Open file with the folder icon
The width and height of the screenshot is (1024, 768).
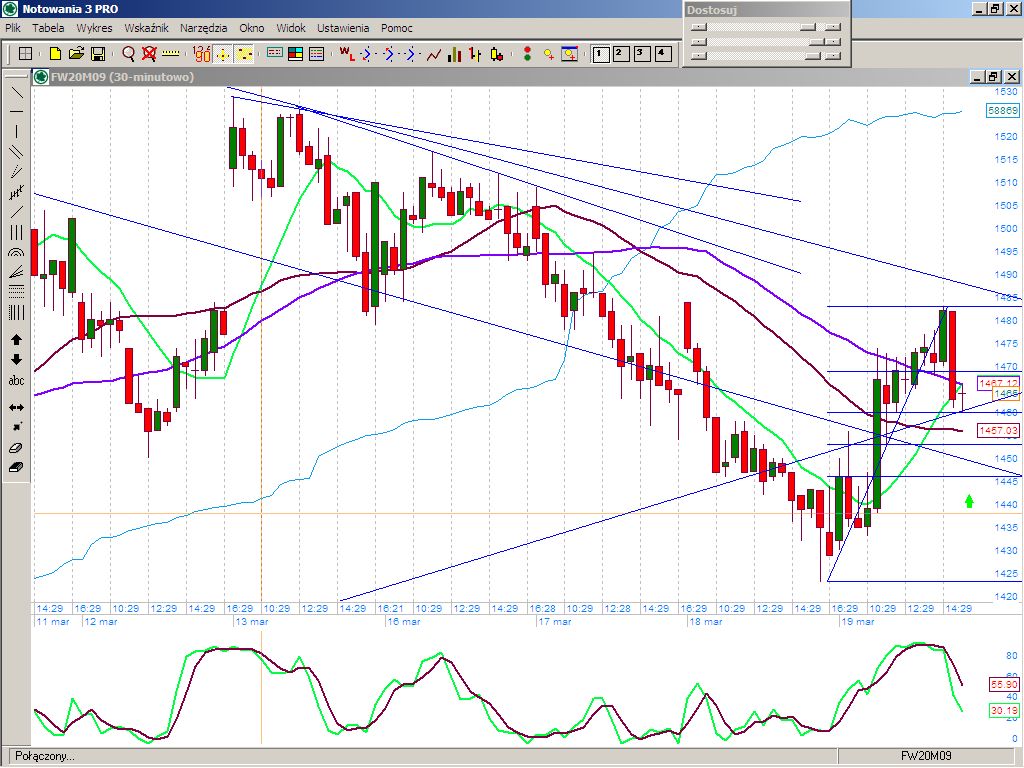pos(76,54)
